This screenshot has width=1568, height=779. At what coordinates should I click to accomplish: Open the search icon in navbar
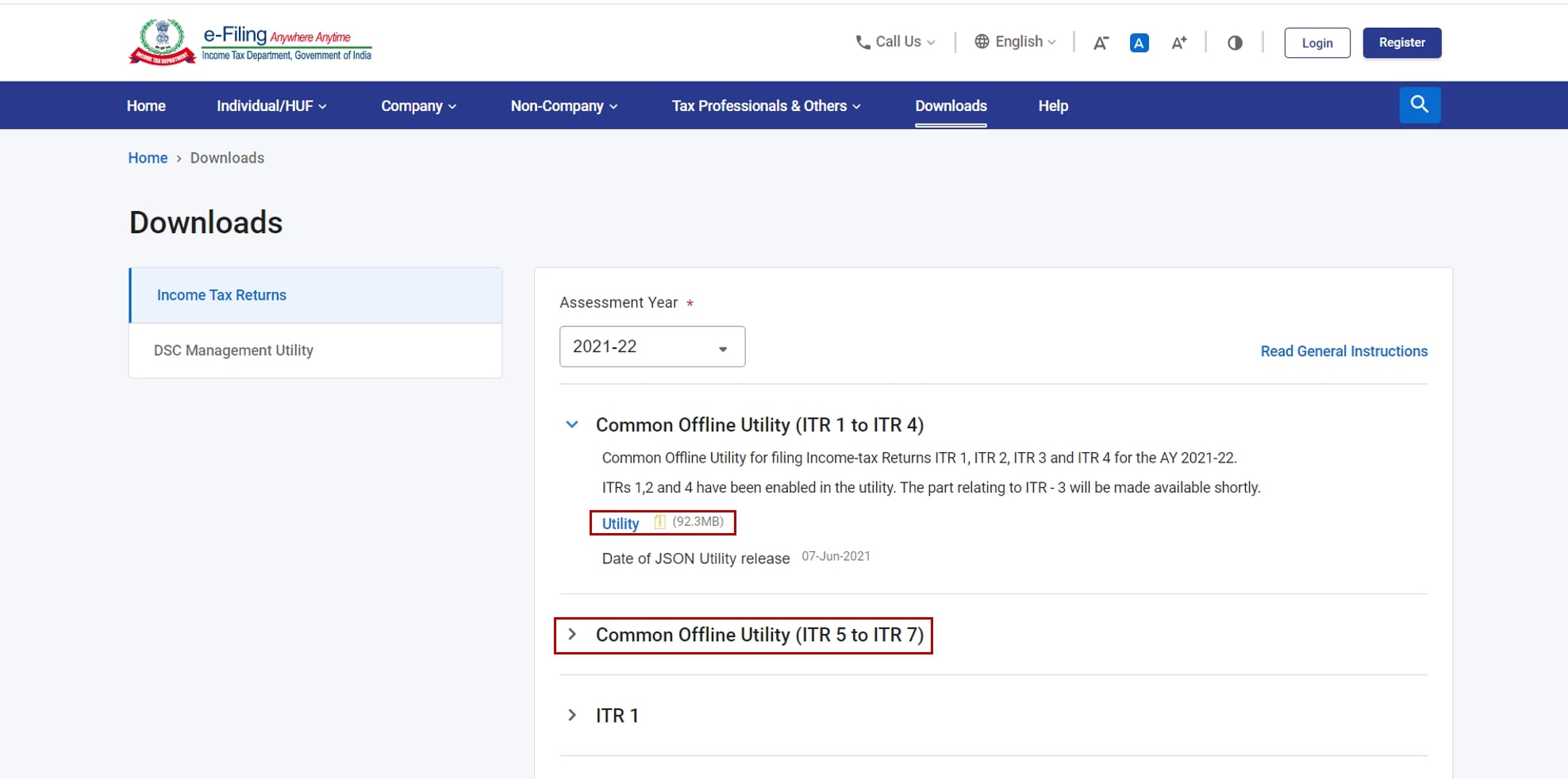point(1420,104)
